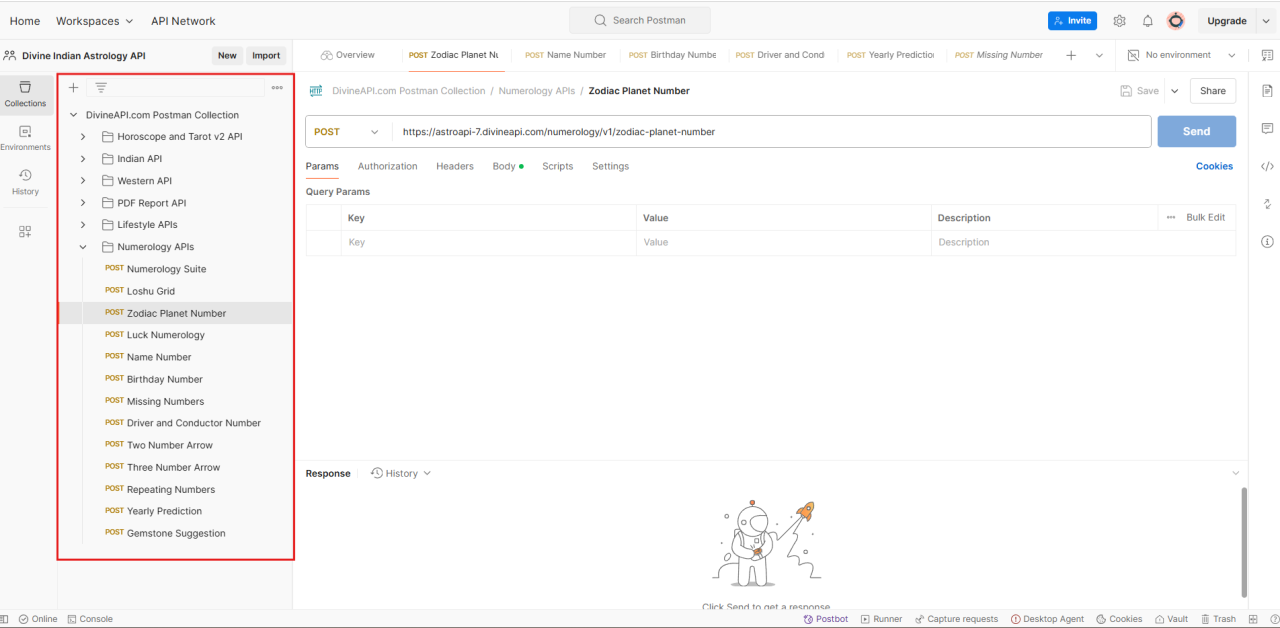Open the Upgrade dropdown arrow
Viewport: 1280px width, 628px height.
(1267, 21)
